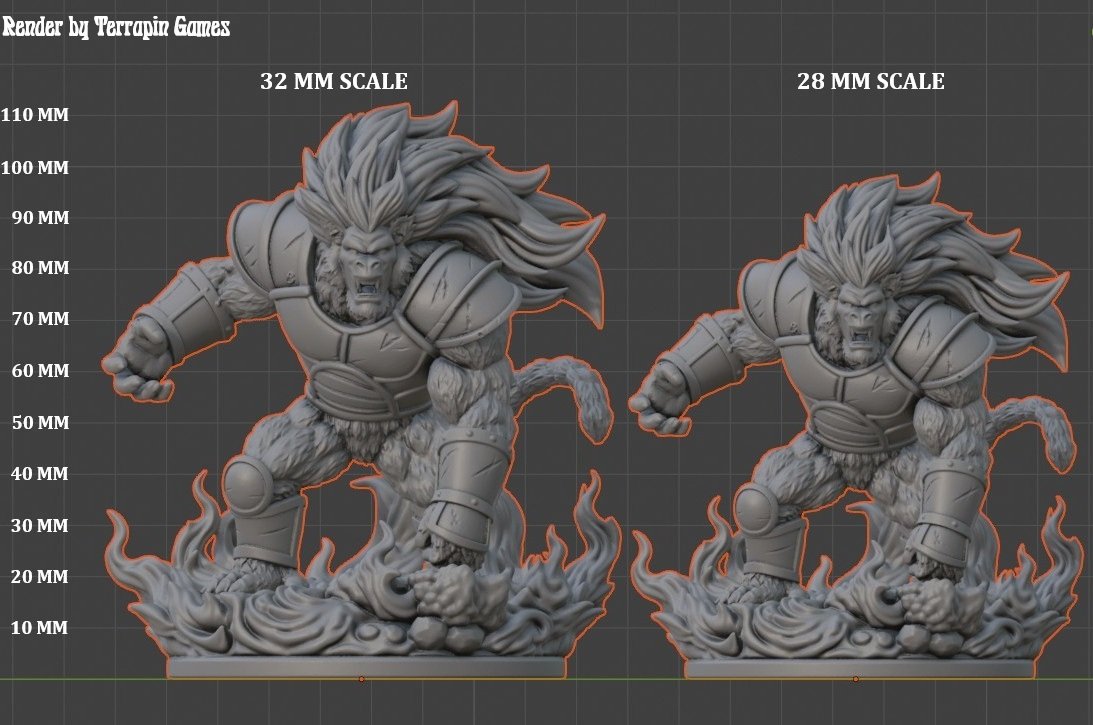Click the "100 MM" ruler label

(35, 167)
